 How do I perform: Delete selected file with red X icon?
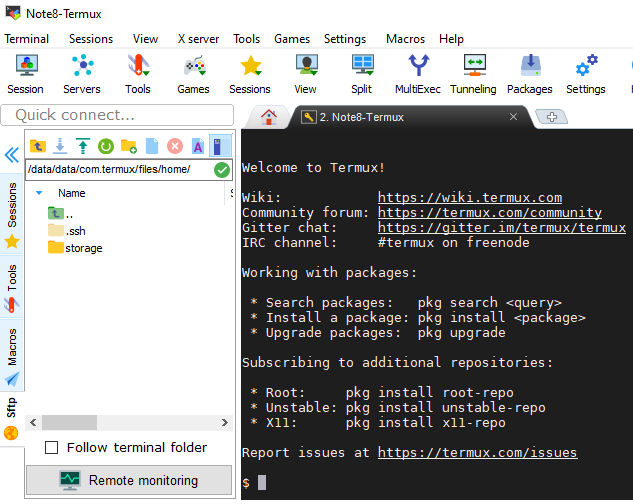pos(175,147)
